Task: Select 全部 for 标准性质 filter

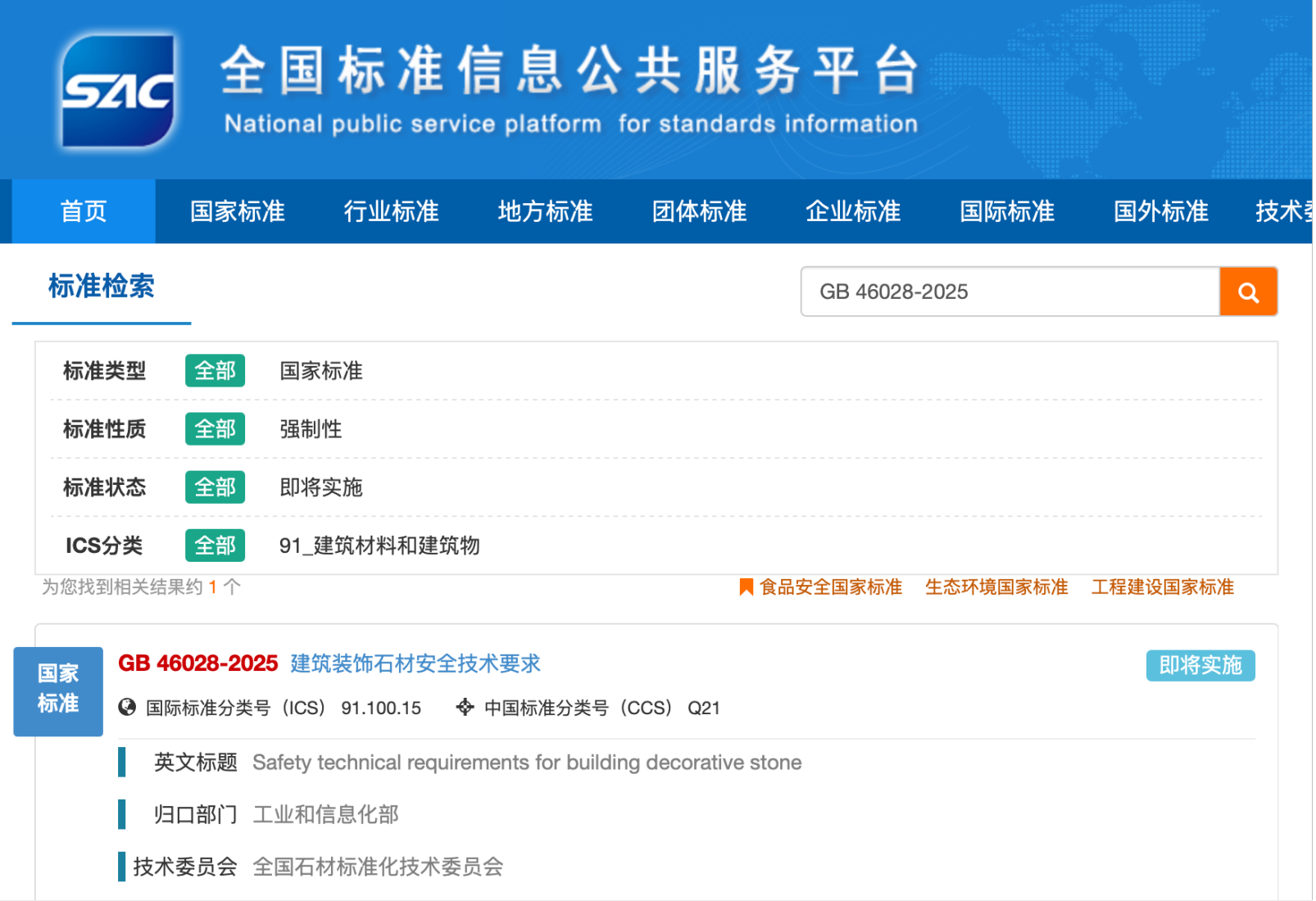Action: pos(215,429)
